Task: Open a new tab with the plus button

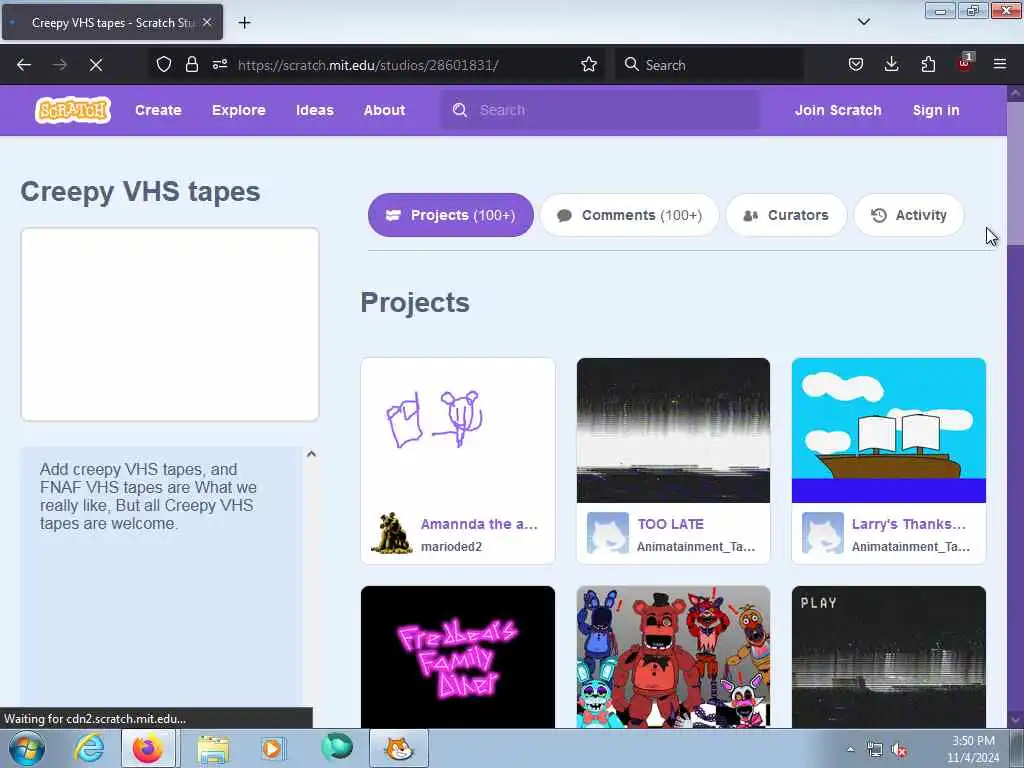Action: (244, 23)
